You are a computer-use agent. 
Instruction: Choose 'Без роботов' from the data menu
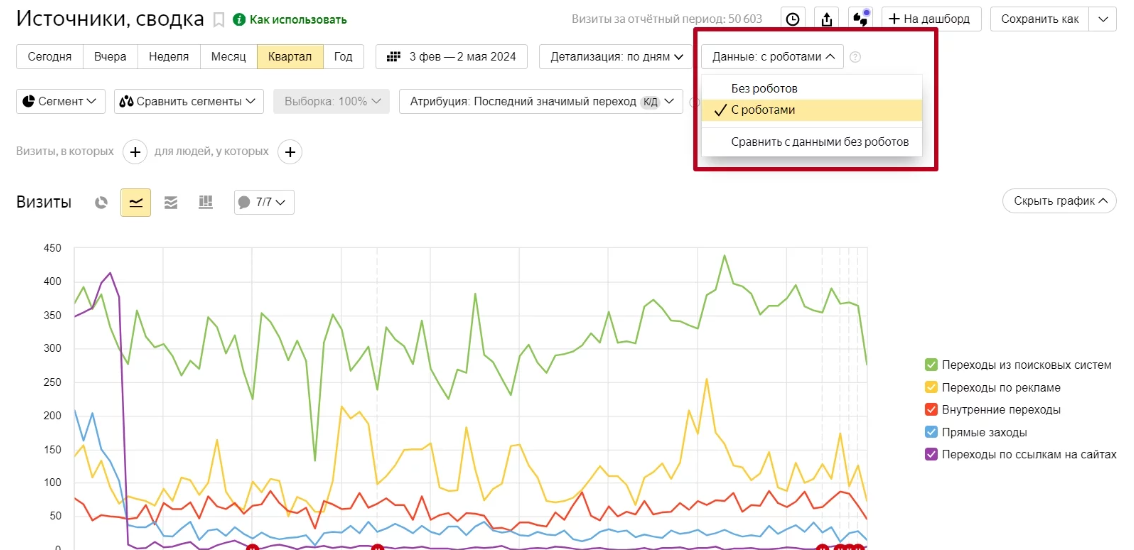coord(764,89)
